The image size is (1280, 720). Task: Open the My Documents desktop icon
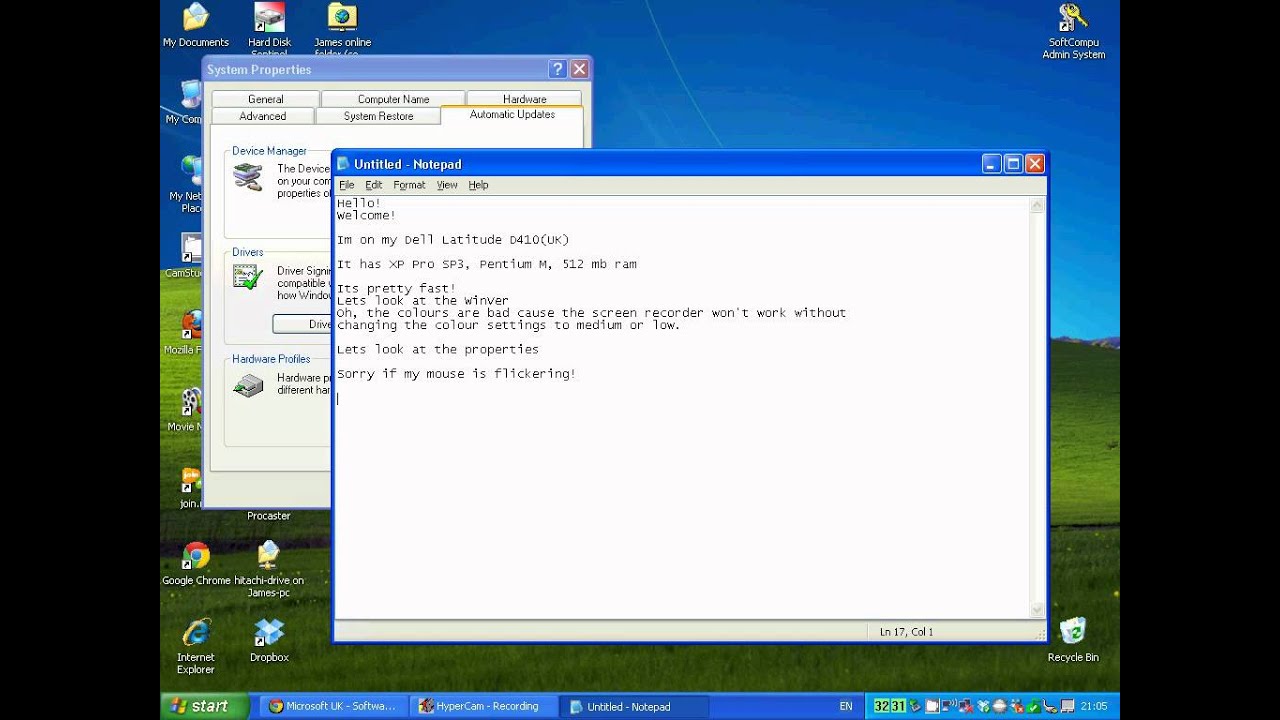[x=196, y=26]
